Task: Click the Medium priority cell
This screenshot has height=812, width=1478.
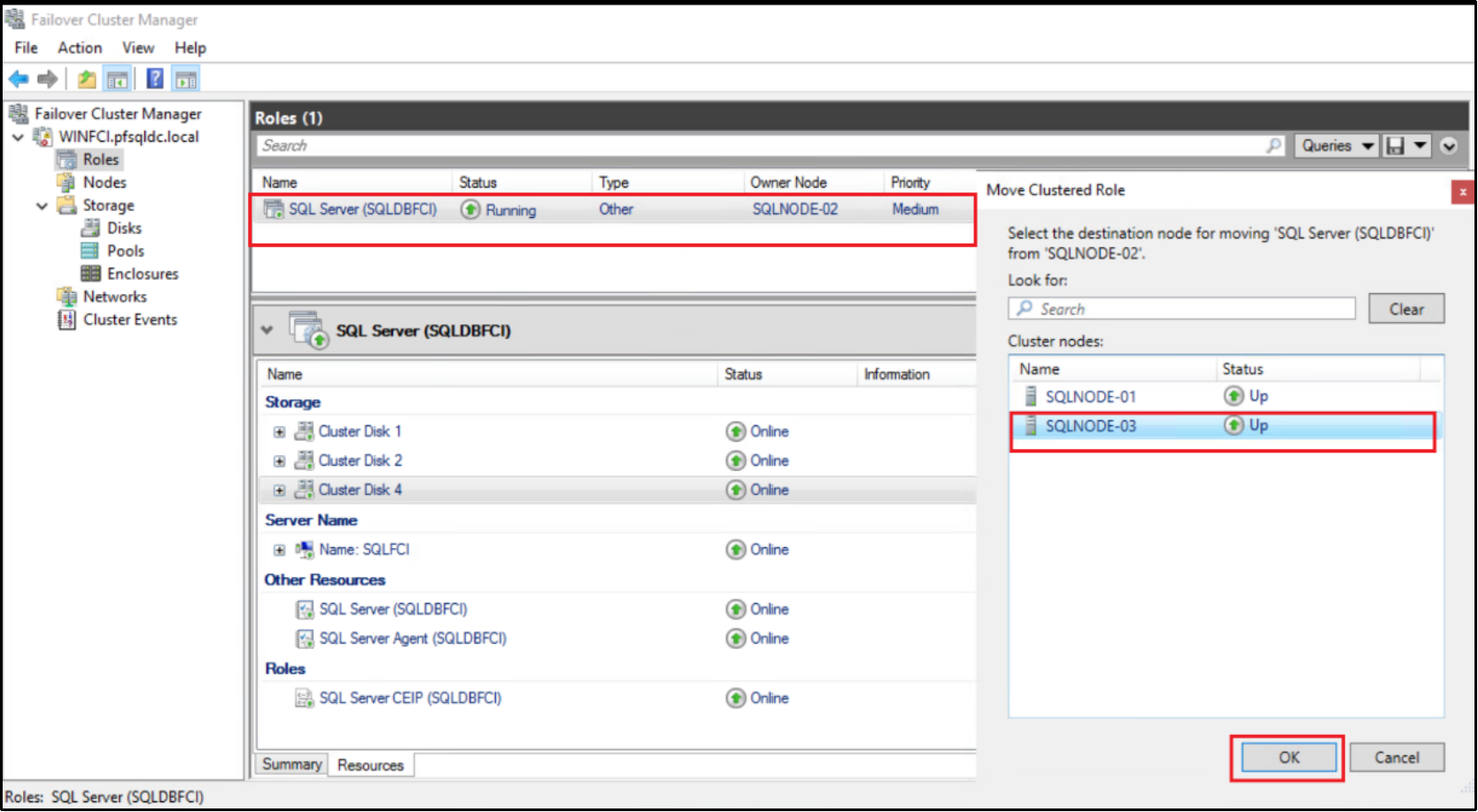Action: (x=916, y=210)
